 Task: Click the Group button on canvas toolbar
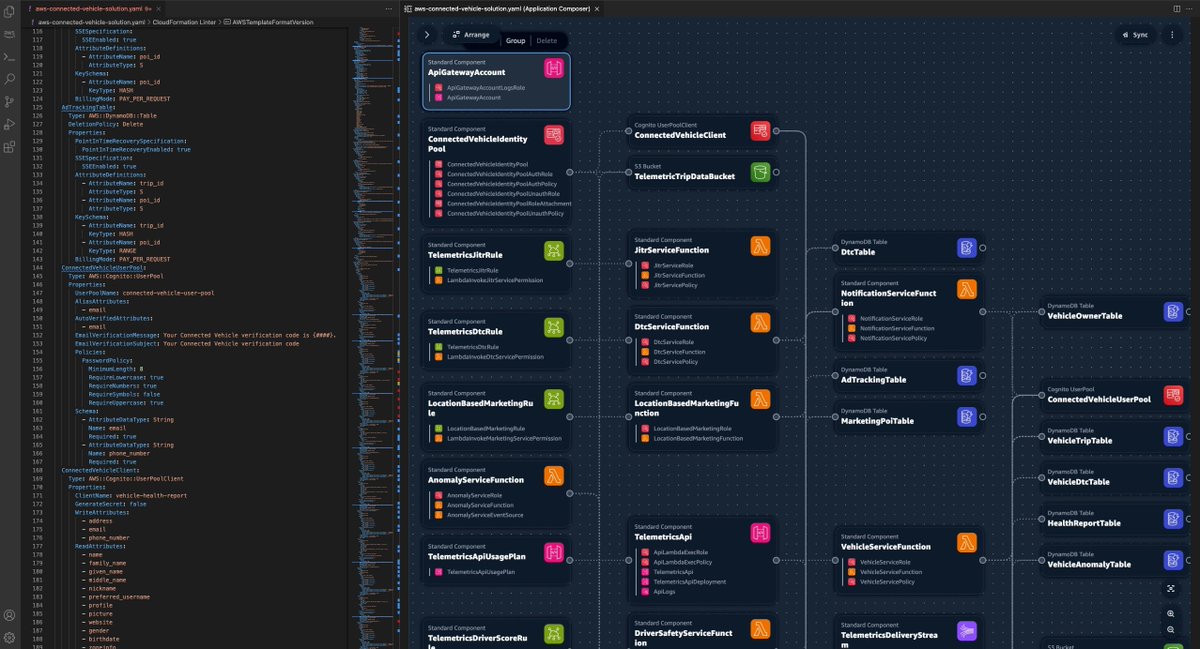coord(515,41)
